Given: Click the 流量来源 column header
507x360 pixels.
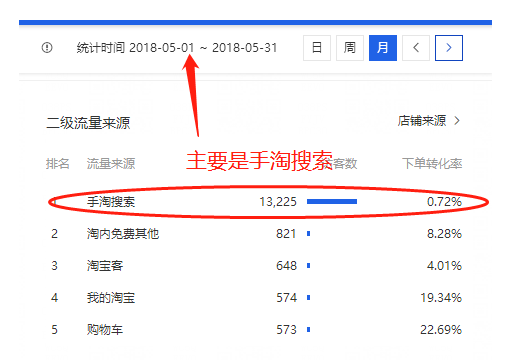Looking at the screenshot, I should click(111, 163).
